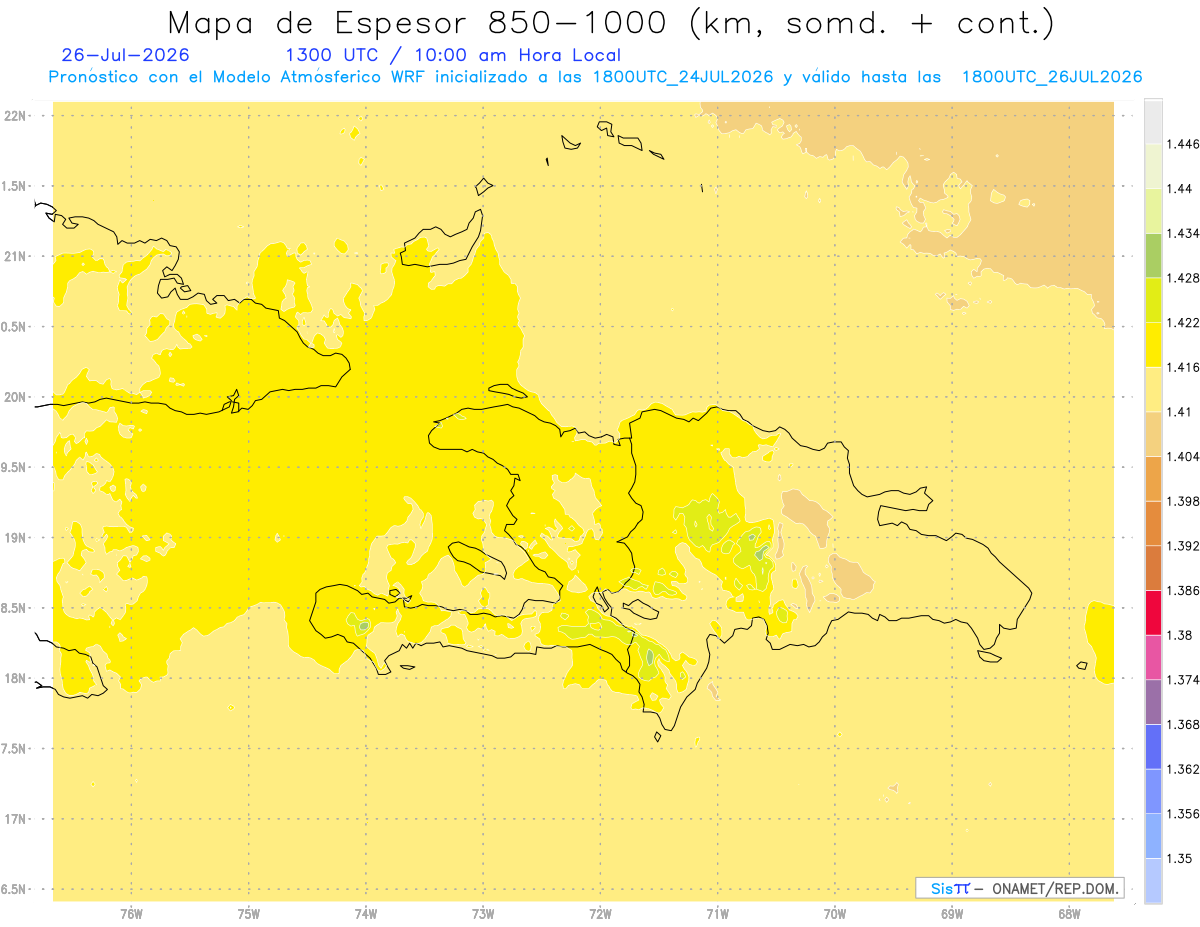The image size is (1200, 927).
Task: Click the legend value 1.404
Action: pyautogui.click(x=1183, y=456)
